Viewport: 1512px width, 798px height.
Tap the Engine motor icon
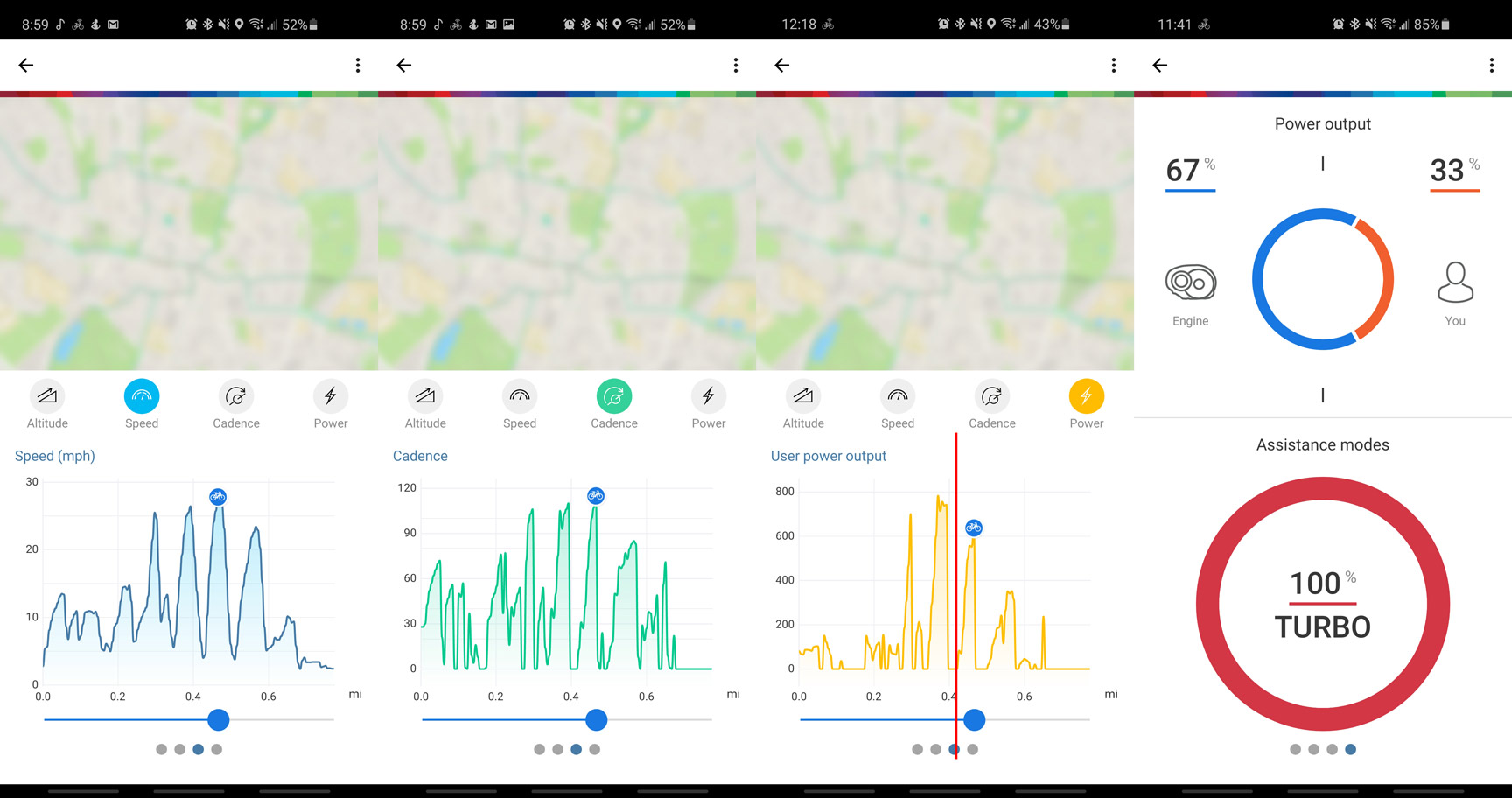(1190, 283)
